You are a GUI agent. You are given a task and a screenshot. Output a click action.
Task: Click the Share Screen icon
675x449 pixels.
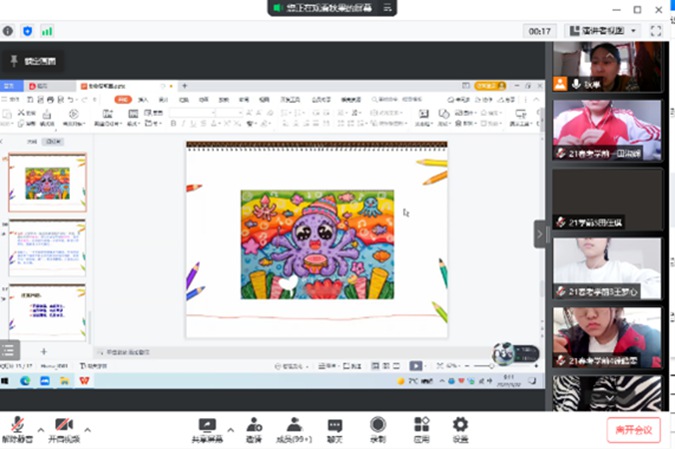click(207, 425)
